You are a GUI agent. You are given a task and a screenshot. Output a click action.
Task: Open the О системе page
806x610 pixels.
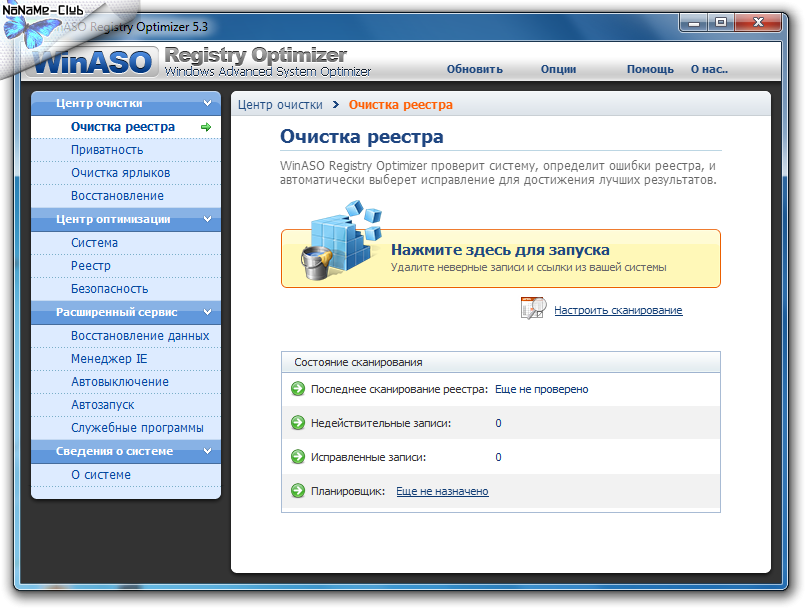click(x=126, y=475)
